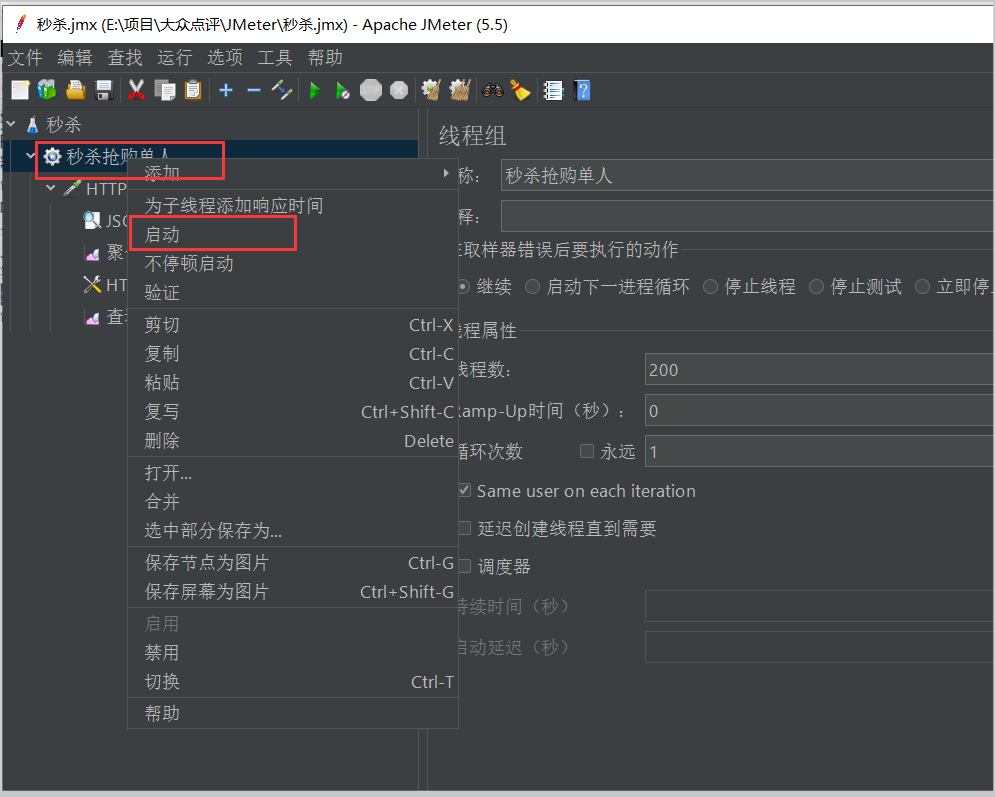
Task: Choose 启动 from the context menu
Action: click(163, 235)
